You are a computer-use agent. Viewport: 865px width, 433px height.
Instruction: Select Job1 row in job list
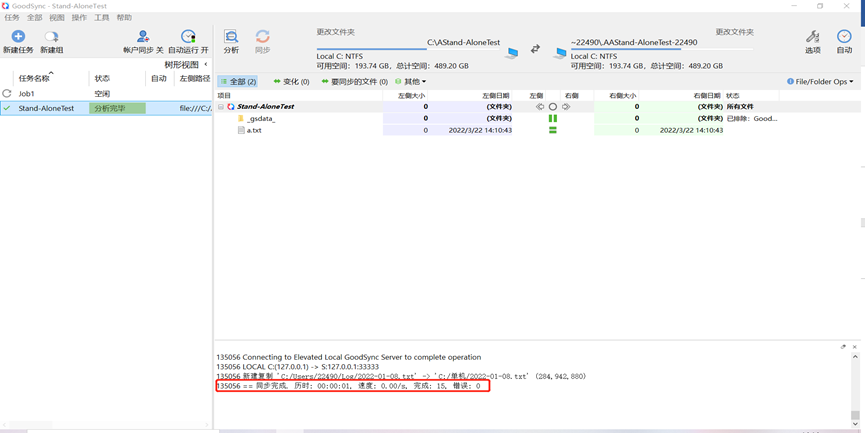106,94
